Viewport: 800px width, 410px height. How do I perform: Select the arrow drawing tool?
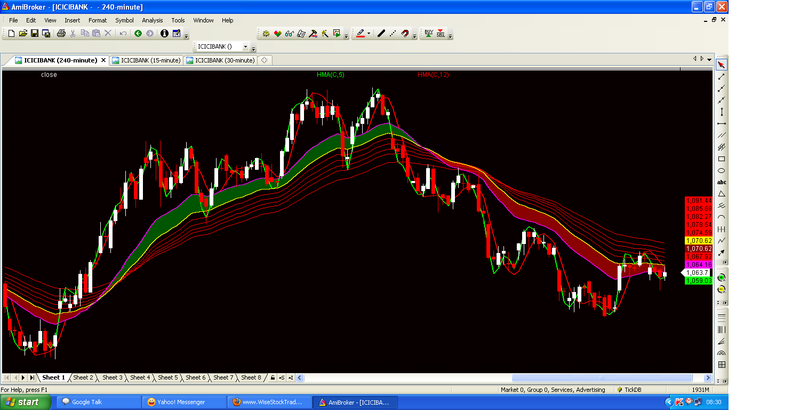coord(721,252)
